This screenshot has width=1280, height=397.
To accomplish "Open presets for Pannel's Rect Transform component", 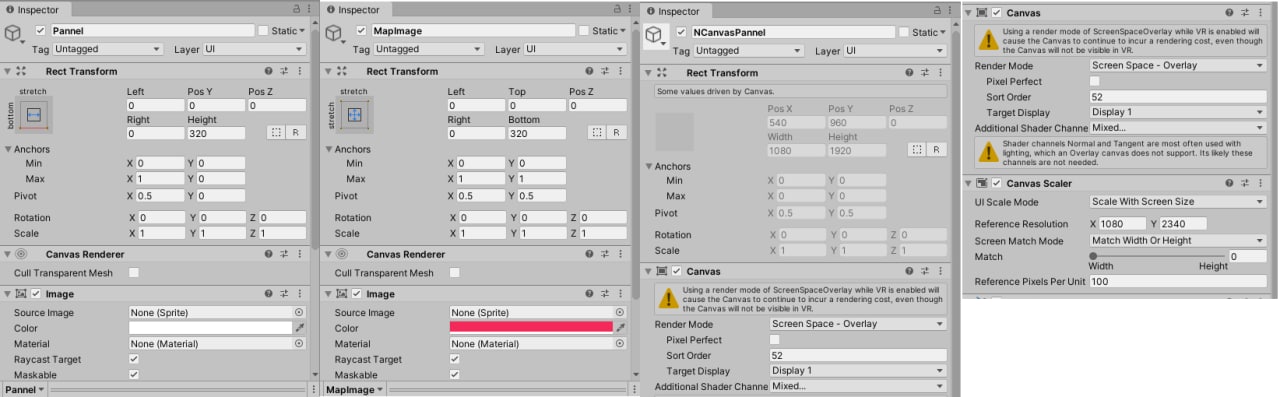I will (x=284, y=71).
